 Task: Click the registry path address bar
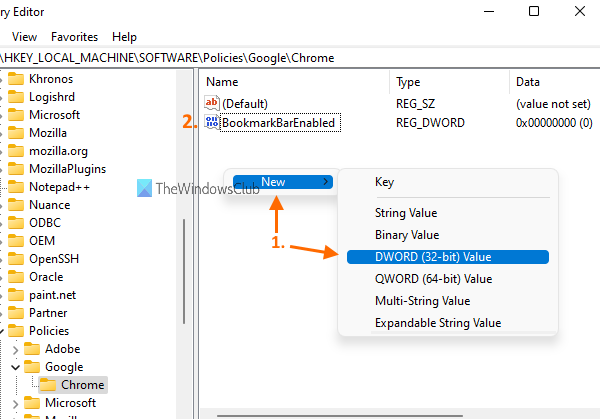point(300,58)
